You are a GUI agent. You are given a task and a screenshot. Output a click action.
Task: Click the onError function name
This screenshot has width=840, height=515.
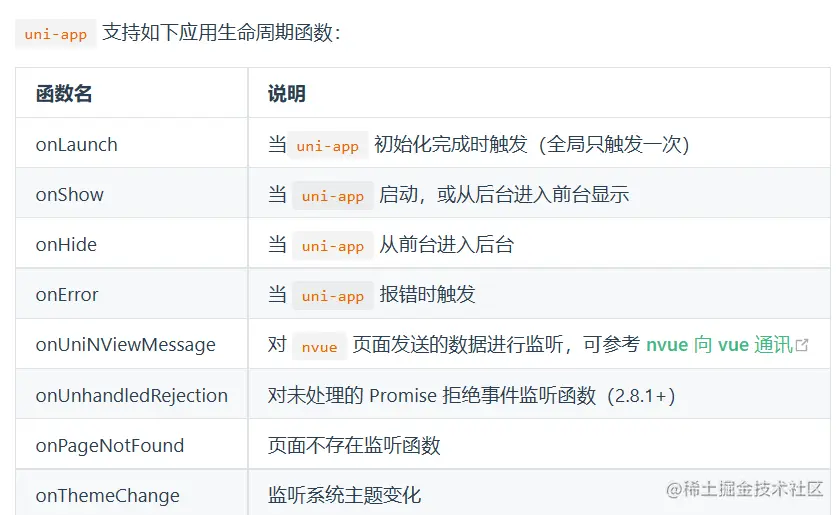[67, 294]
